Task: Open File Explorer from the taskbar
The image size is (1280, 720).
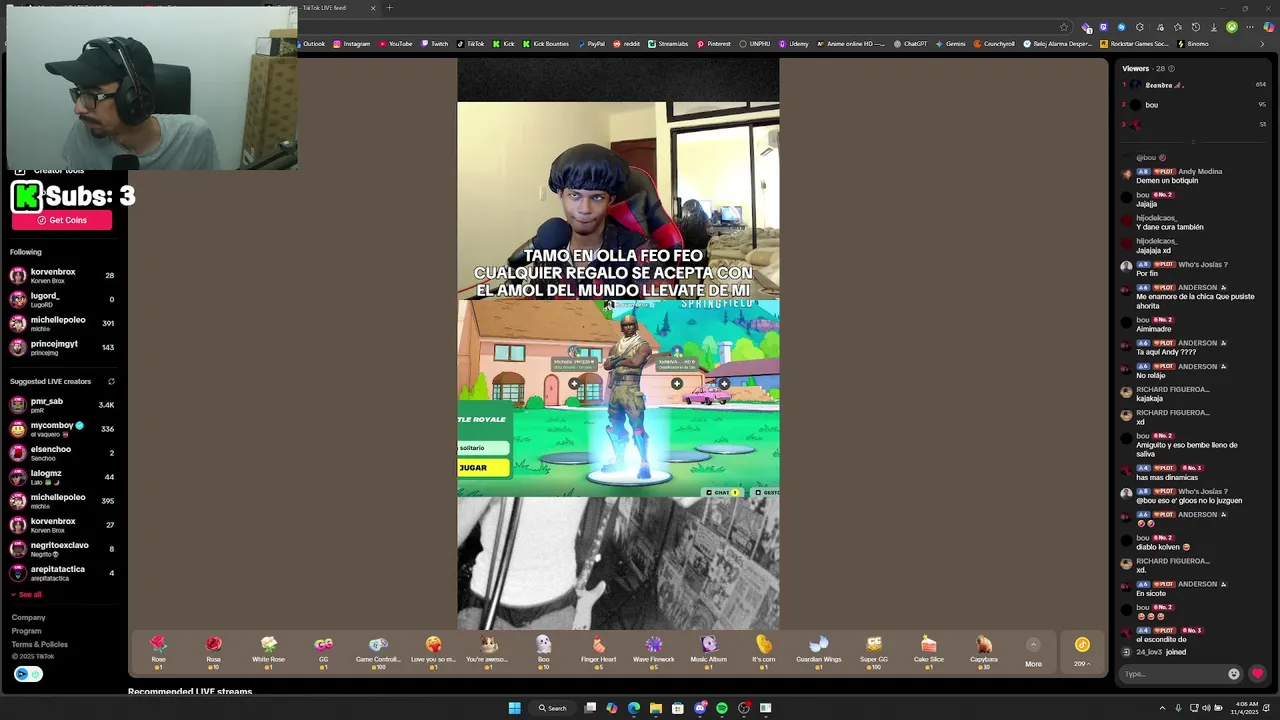Action: pos(656,708)
